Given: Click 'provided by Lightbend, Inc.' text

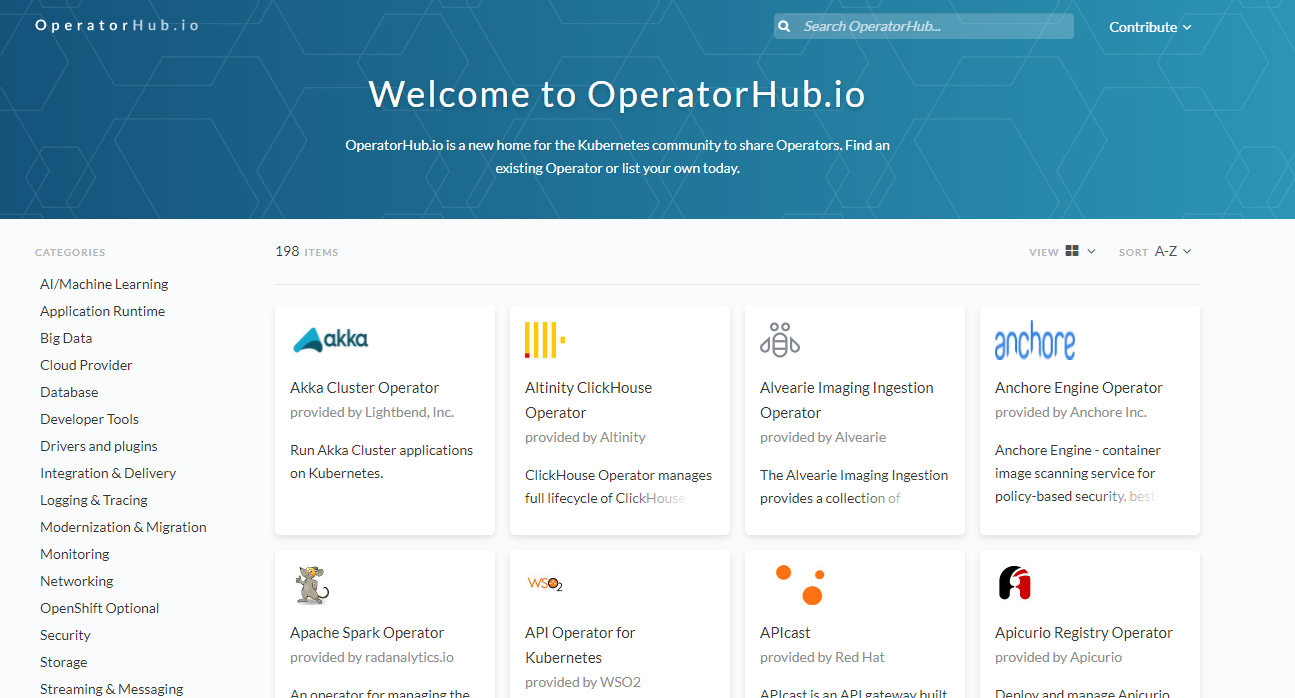Looking at the screenshot, I should point(372,412).
